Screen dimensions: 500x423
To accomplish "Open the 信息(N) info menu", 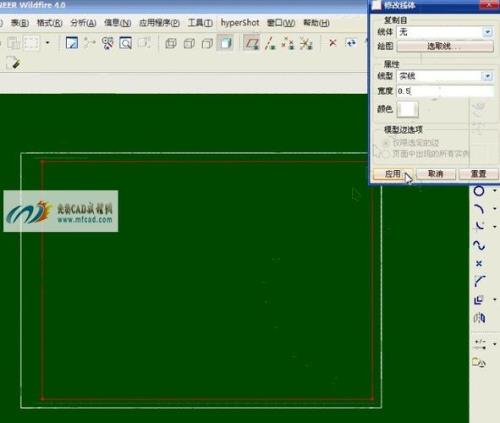I will click(x=117, y=23).
